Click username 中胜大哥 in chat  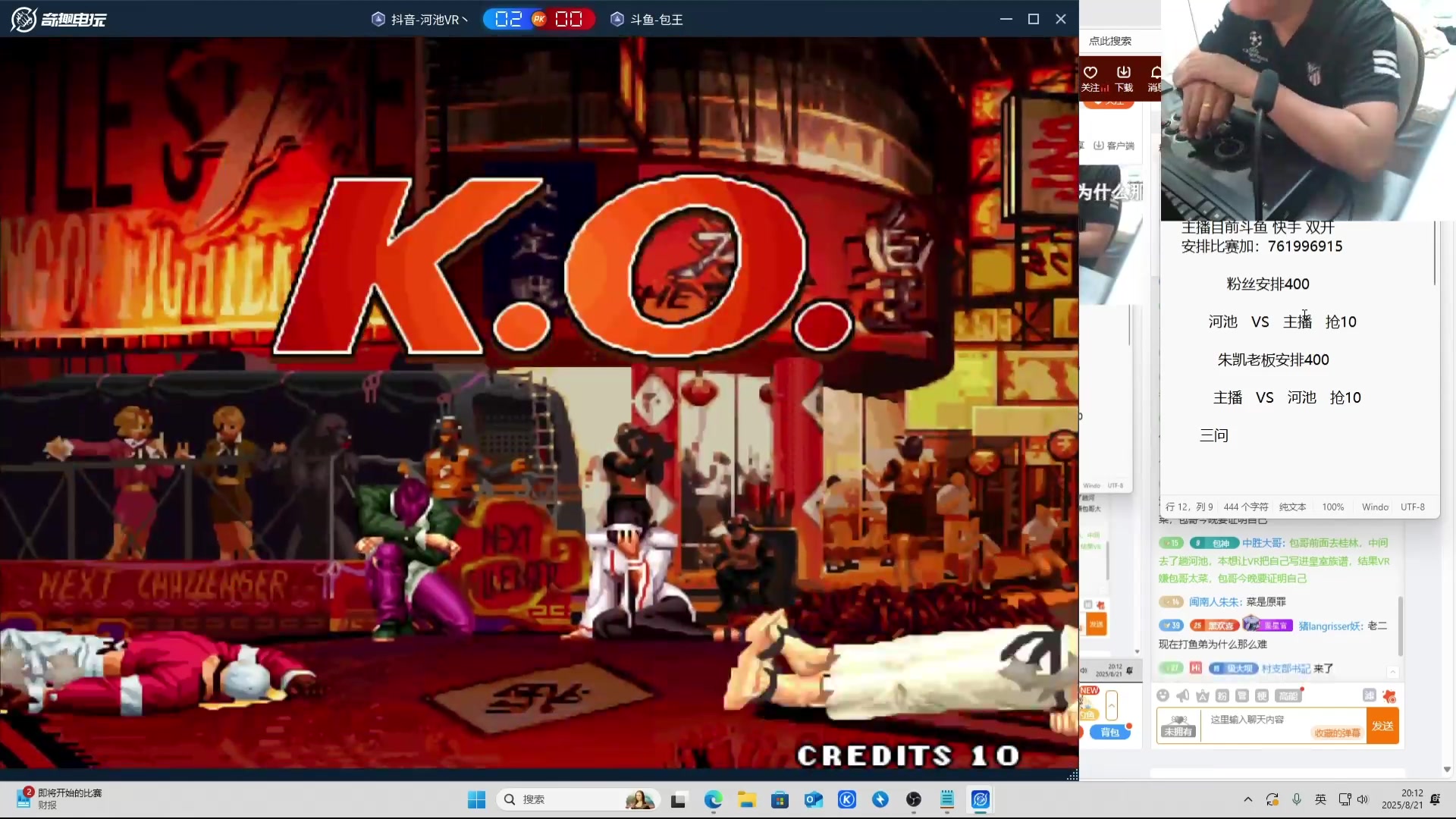tap(1263, 543)
